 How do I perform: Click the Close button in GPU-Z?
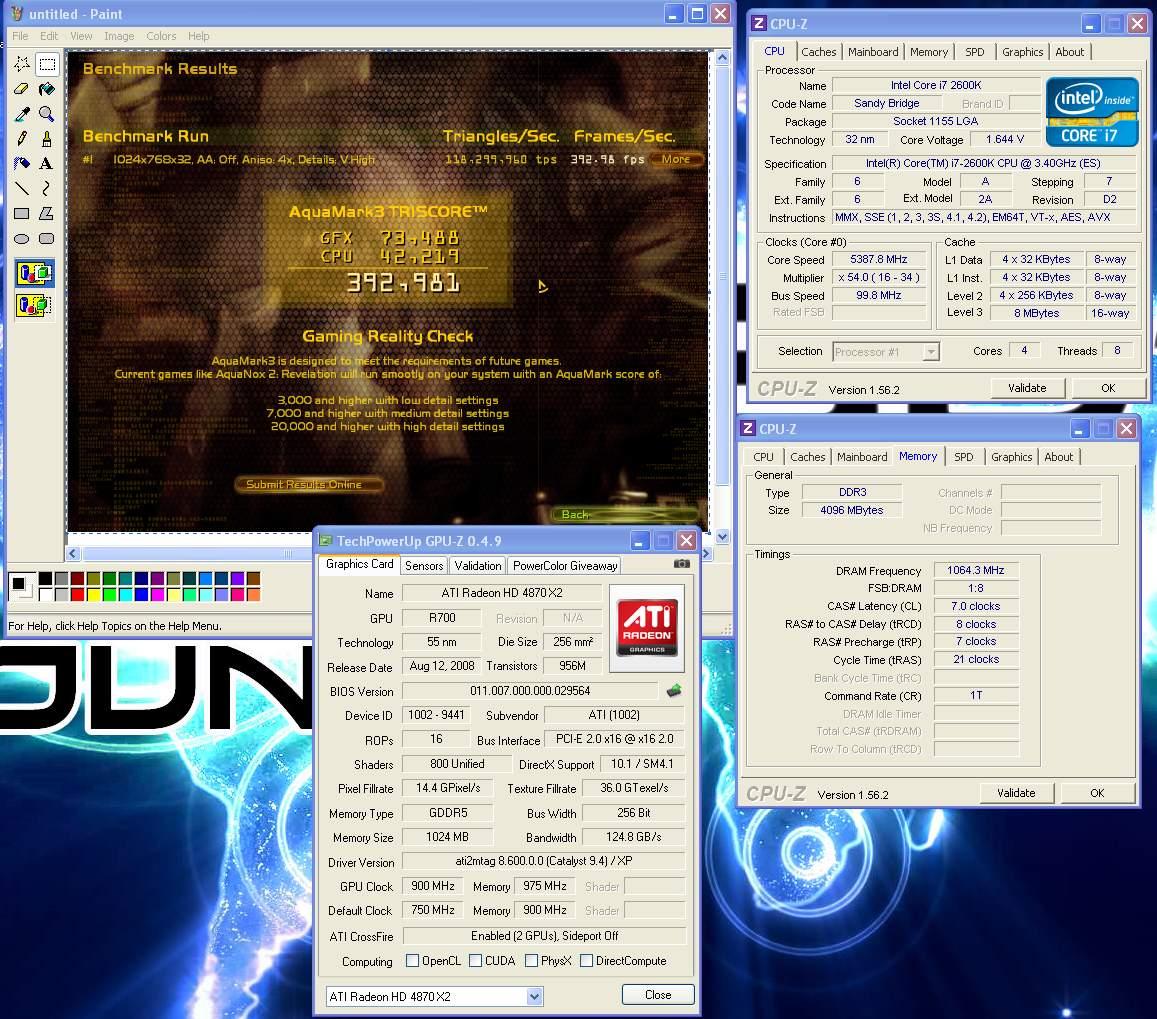[x=657, y=995]
